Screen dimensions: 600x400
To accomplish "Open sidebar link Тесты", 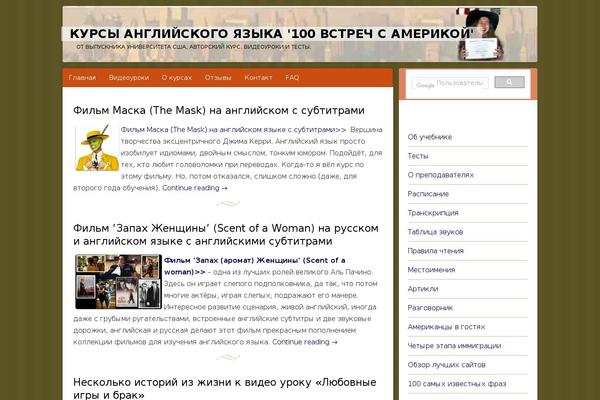I will 418,156.
